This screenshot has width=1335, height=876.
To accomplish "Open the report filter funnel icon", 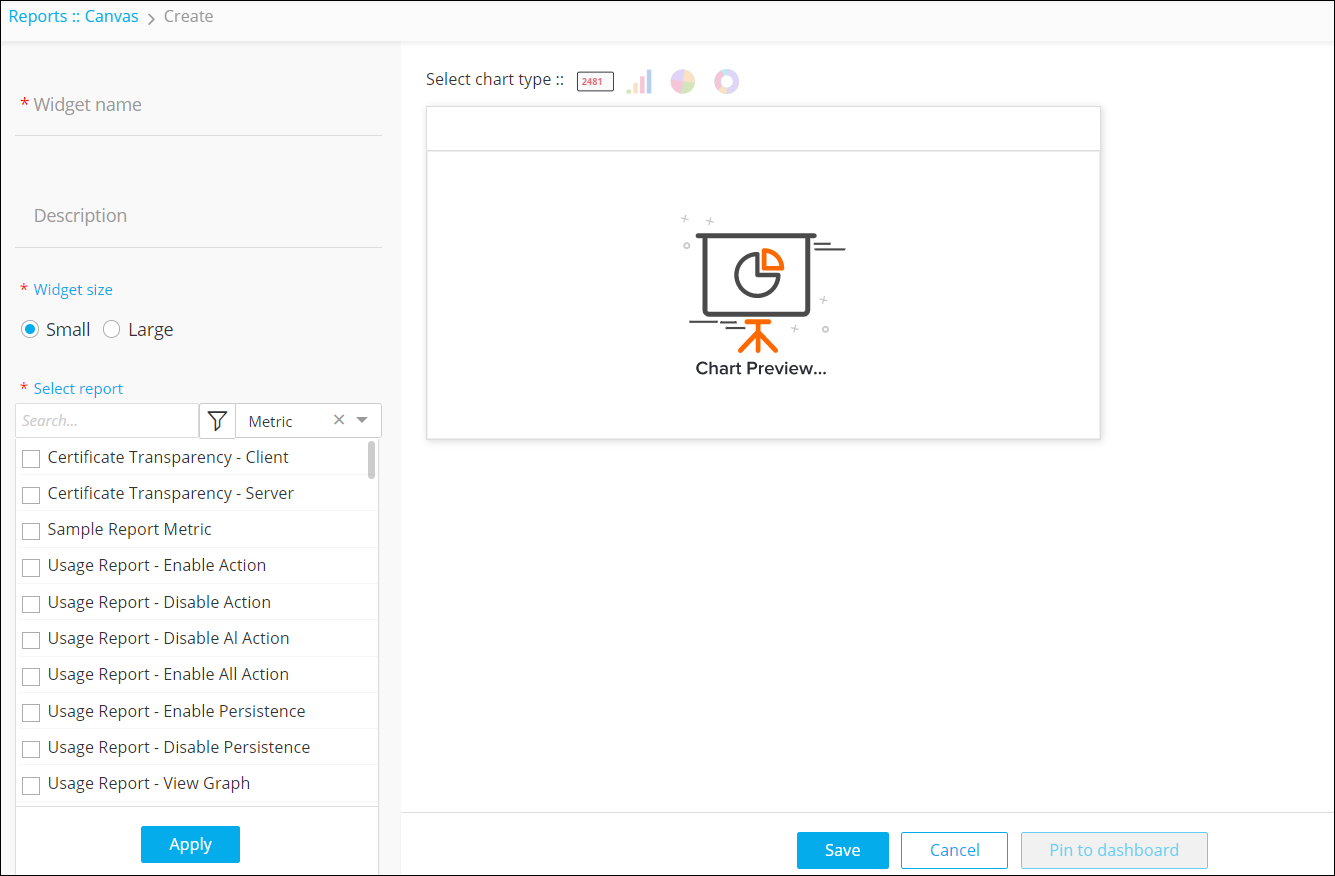I will coord(217,421).
